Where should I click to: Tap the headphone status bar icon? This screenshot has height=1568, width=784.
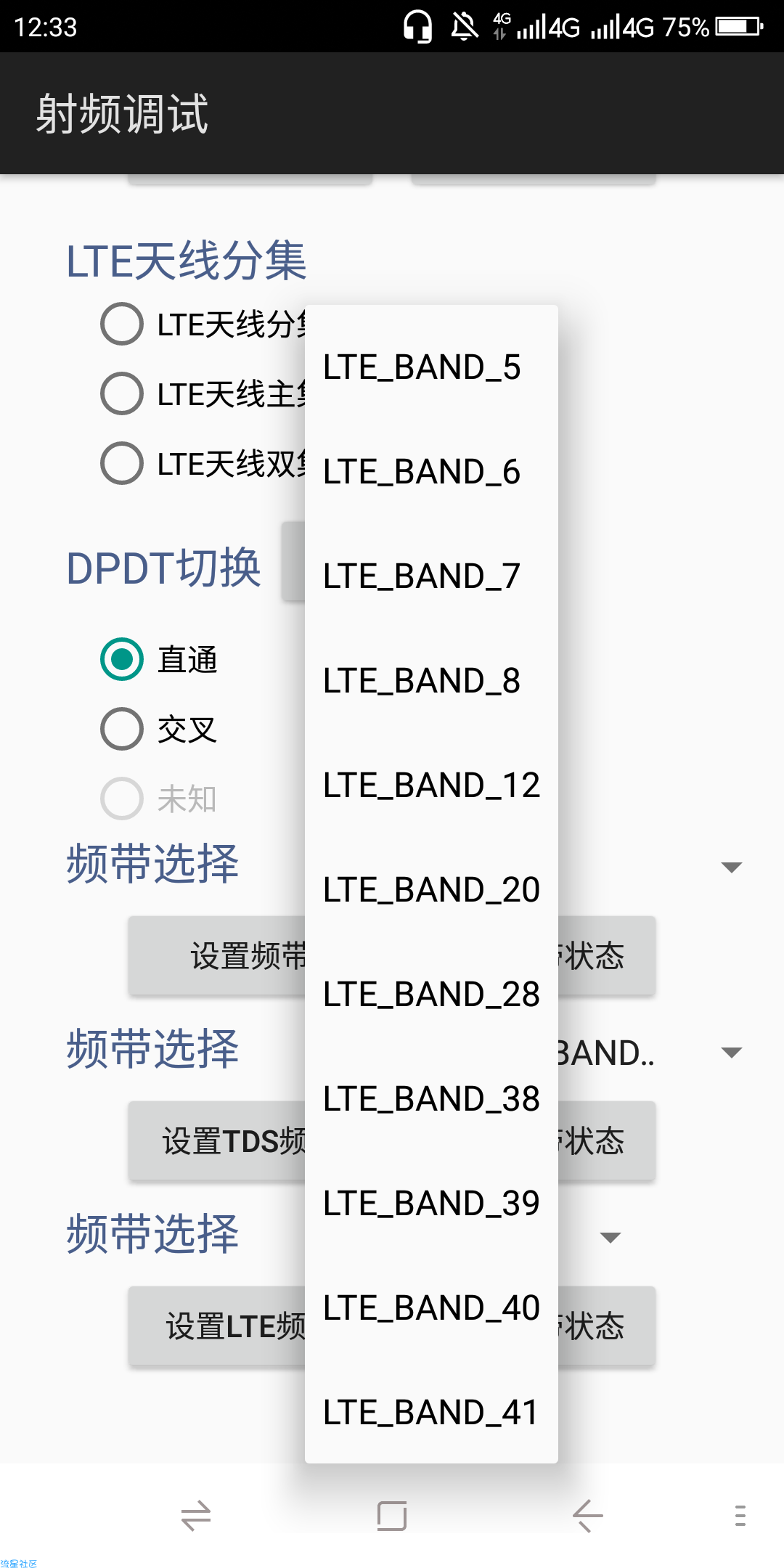click(417, 27)
